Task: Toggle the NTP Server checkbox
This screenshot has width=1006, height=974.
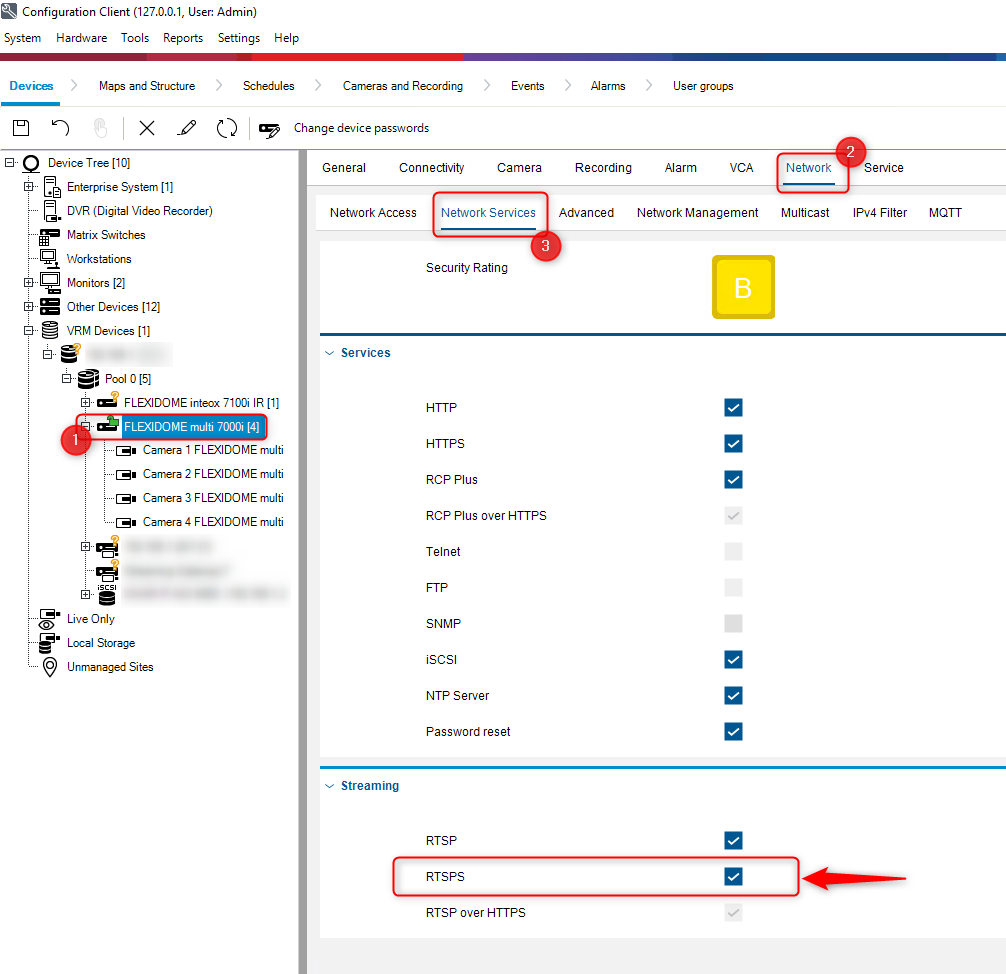Action: click(x=734, y=696)
